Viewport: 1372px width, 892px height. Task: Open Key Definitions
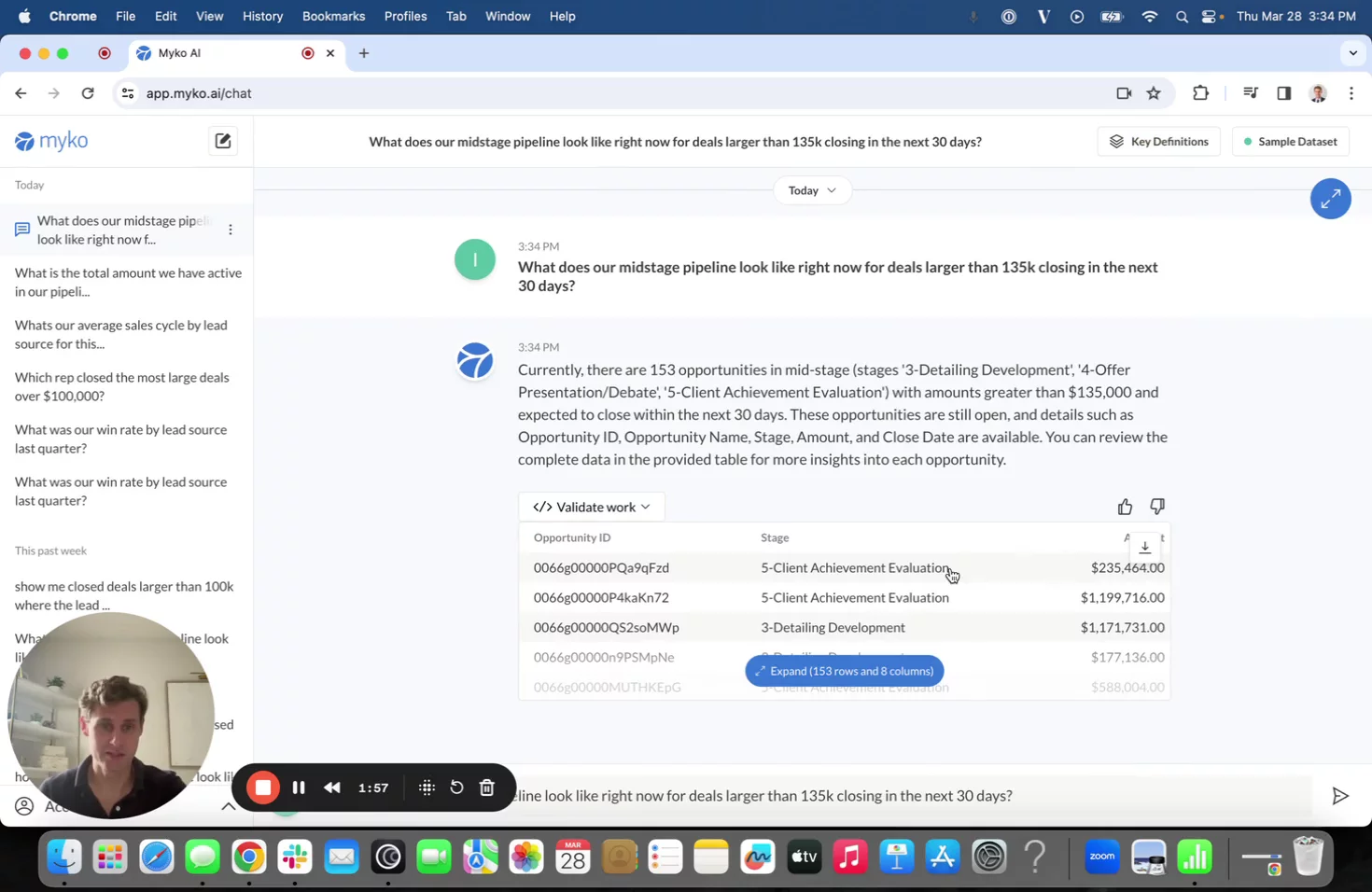[x=1158, y=142]
